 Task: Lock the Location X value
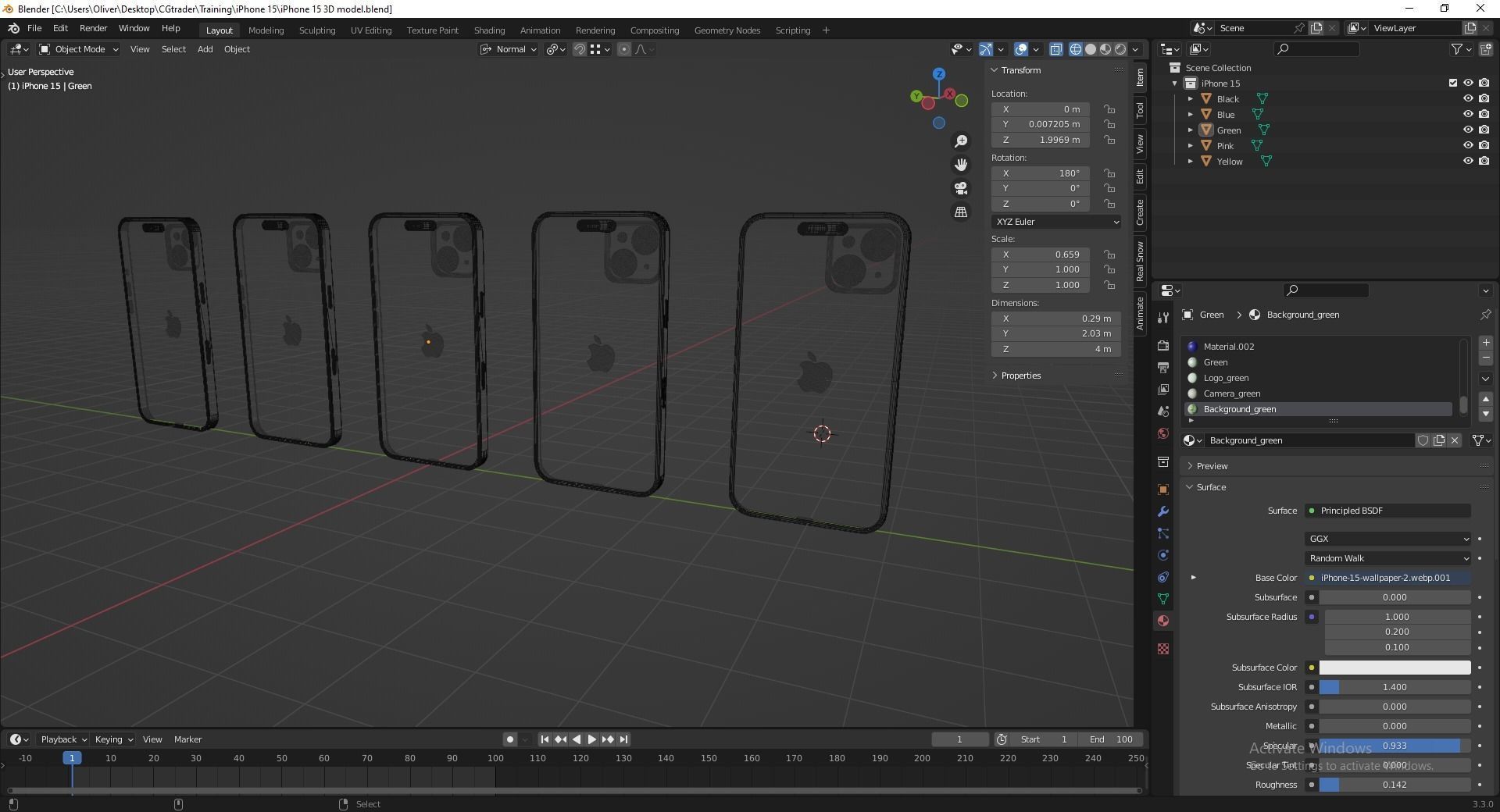click(1109, 109)
